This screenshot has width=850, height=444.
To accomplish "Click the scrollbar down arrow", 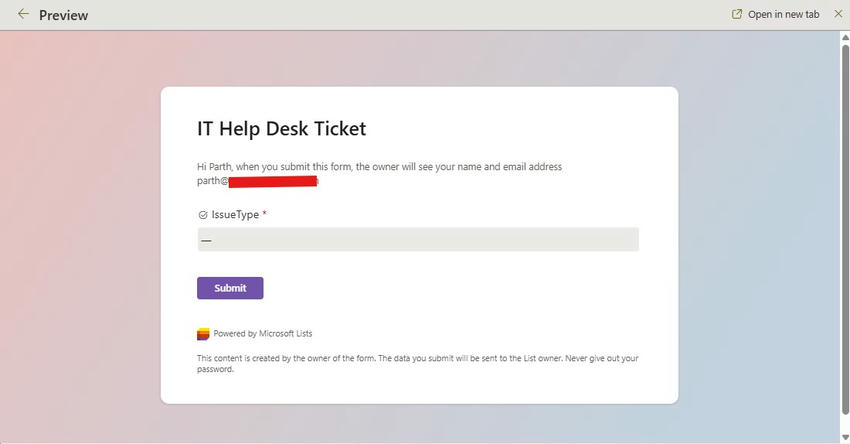I will [x=845, y=437].
